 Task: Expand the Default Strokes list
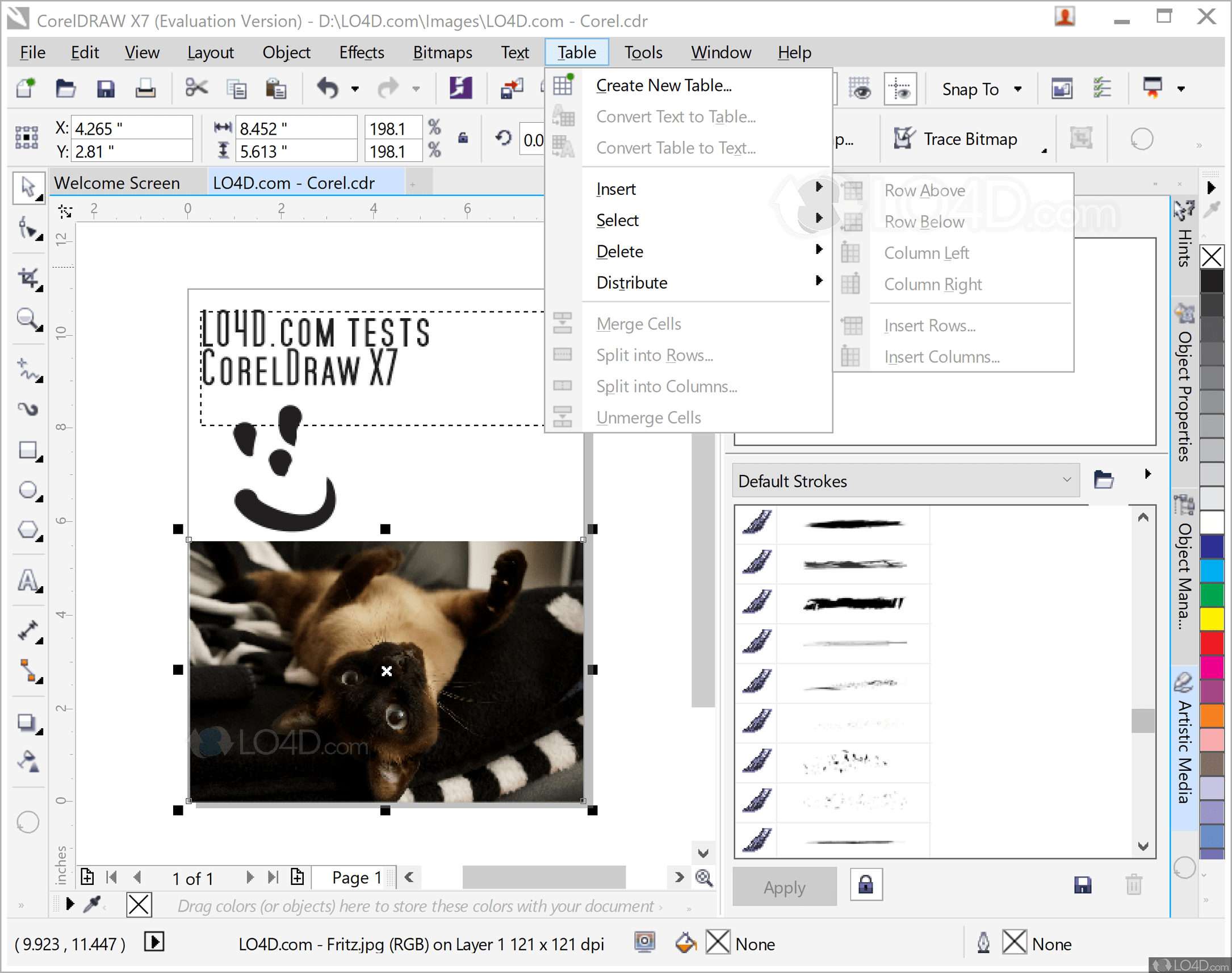click(1066, 480)
